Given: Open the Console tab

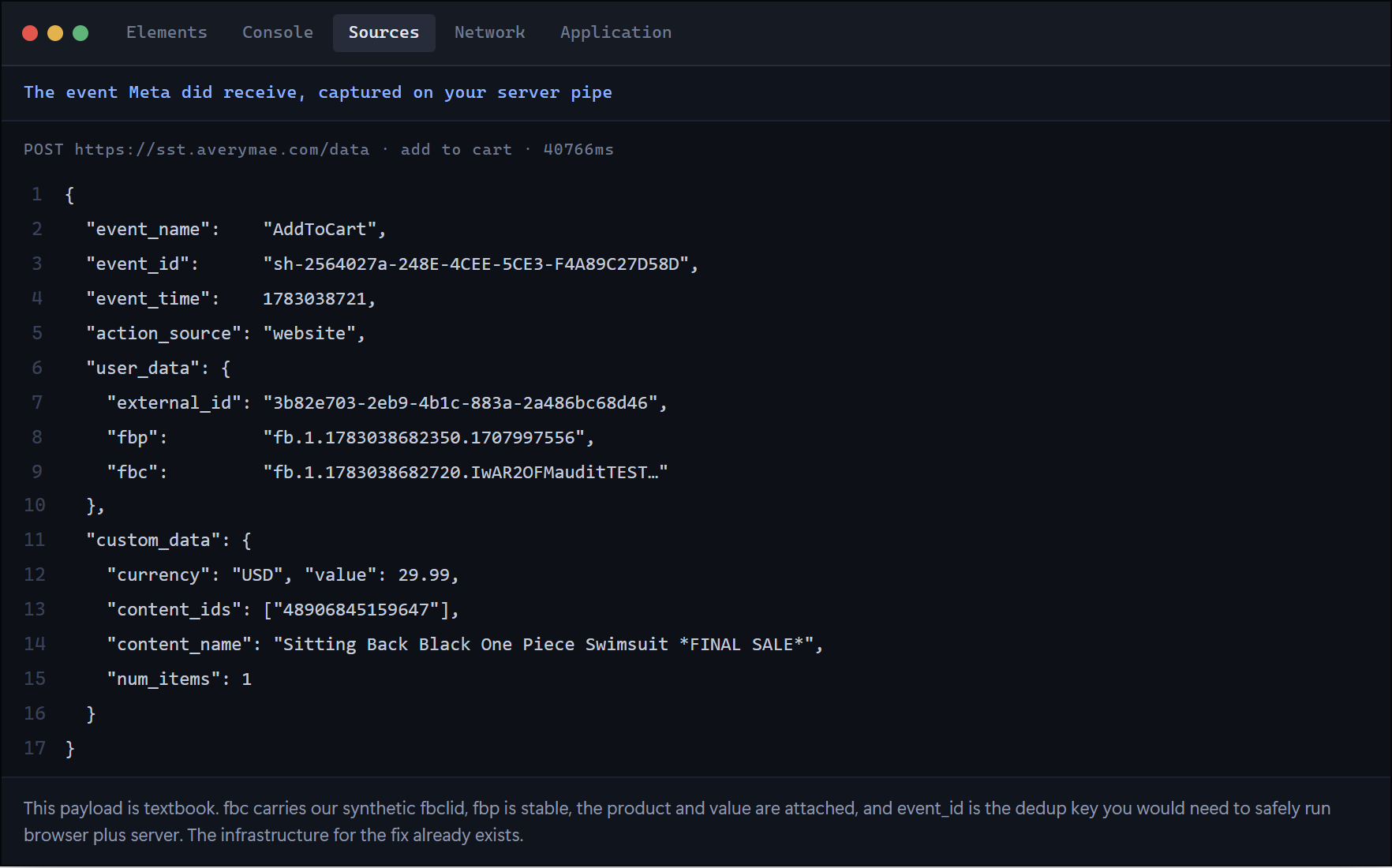Looking at the screenshot, I should [278, 32].
